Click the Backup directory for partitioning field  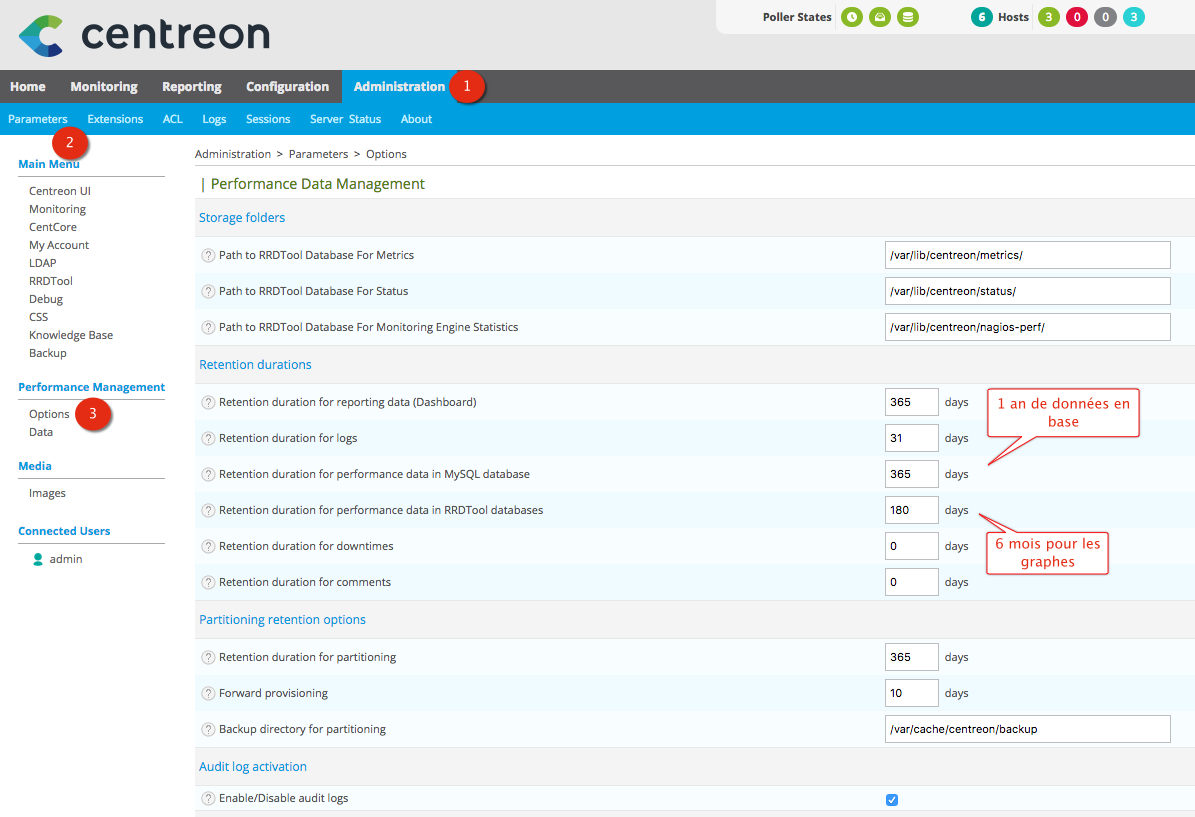(x=1027, y=729)
